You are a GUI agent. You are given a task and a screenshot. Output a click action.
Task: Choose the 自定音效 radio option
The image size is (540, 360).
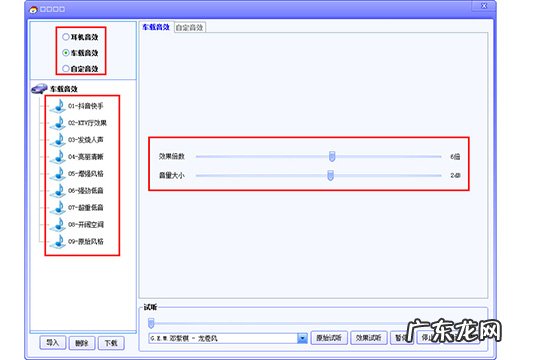[x=65, y=69]
